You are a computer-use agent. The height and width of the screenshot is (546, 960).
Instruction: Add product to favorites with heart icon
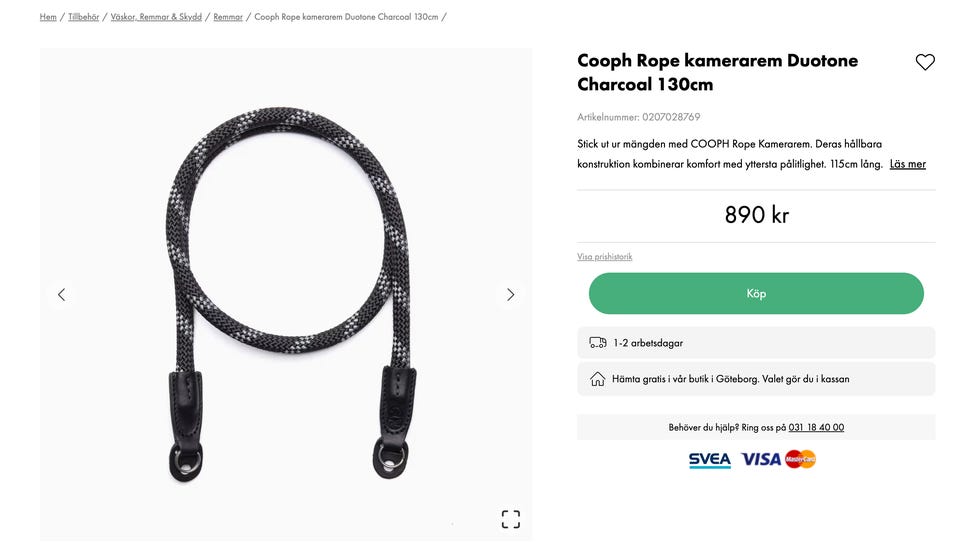[x=925, y=62]
